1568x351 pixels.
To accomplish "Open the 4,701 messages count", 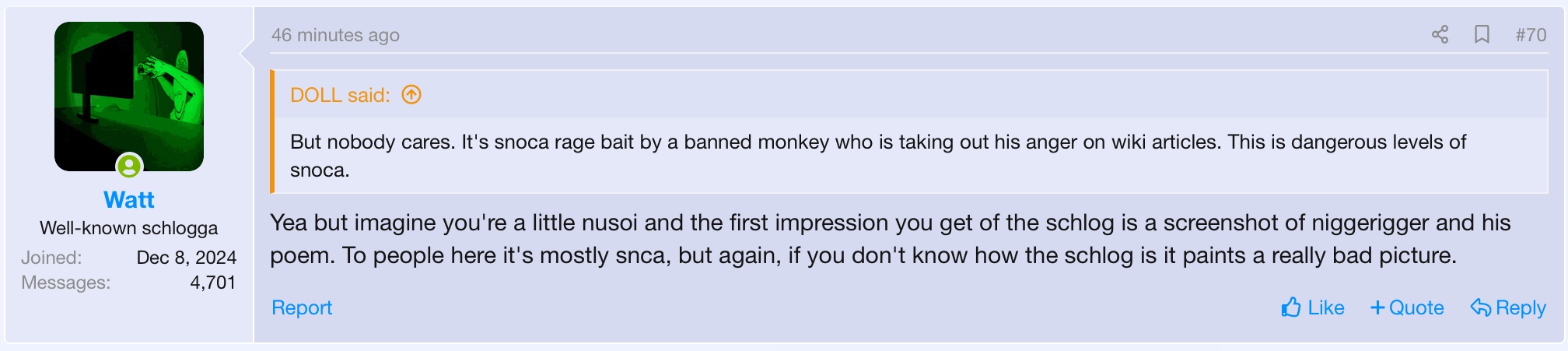I will click(x=212, y=283).
